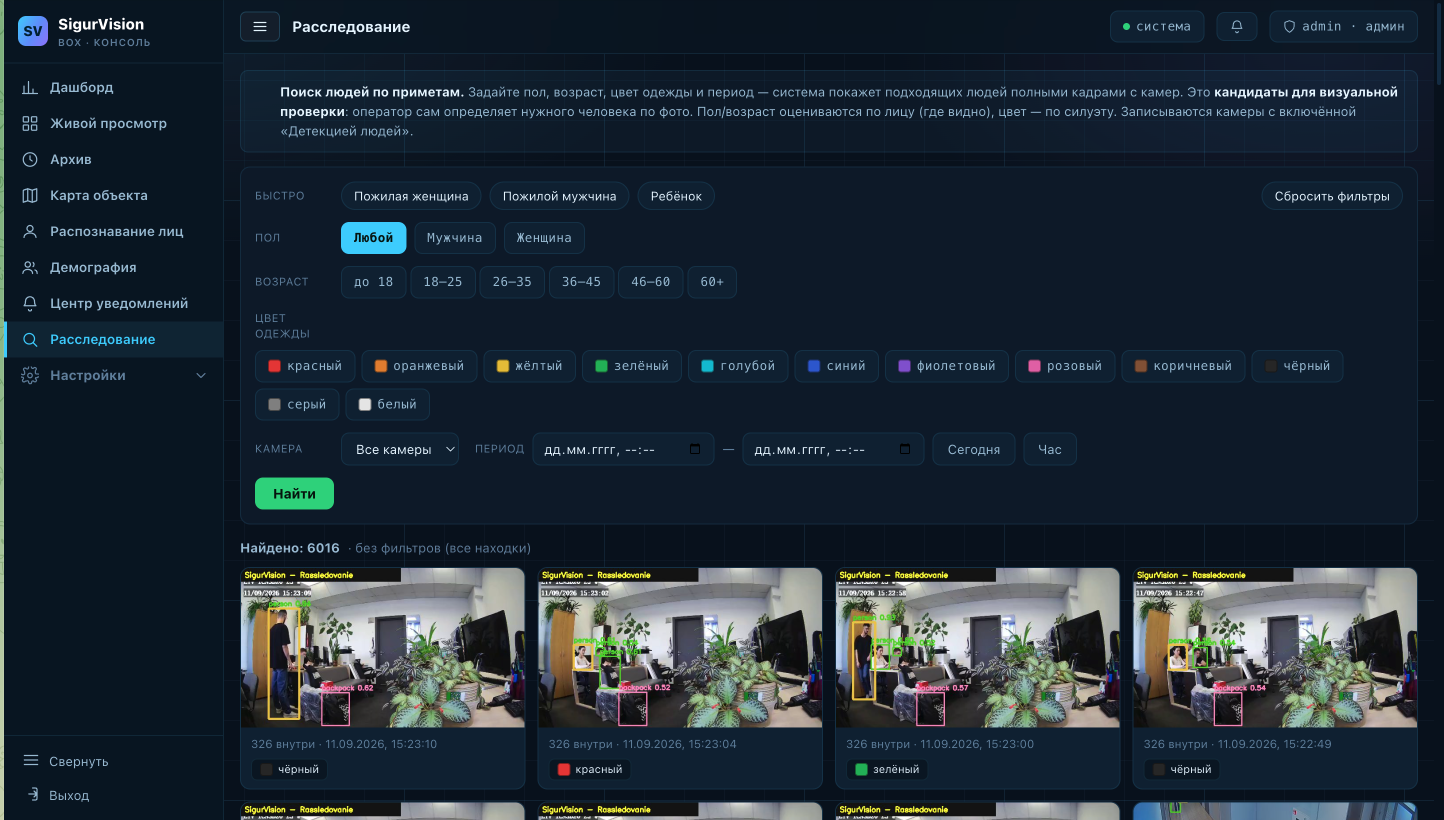Choose the фиолетовый clothing color swatch
The image size is (1444, 820).
[x=947, y=366]
